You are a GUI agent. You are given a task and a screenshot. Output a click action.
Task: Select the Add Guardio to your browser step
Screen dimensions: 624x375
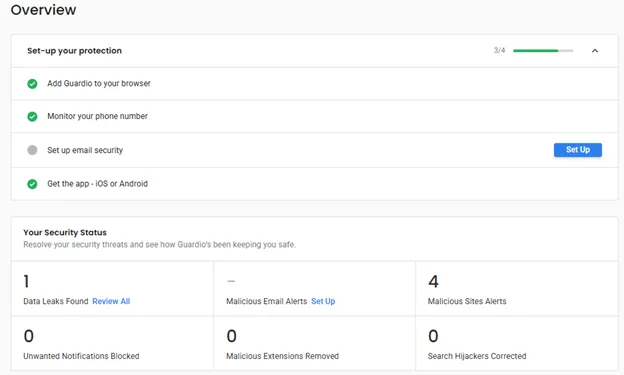coord(99,83)
